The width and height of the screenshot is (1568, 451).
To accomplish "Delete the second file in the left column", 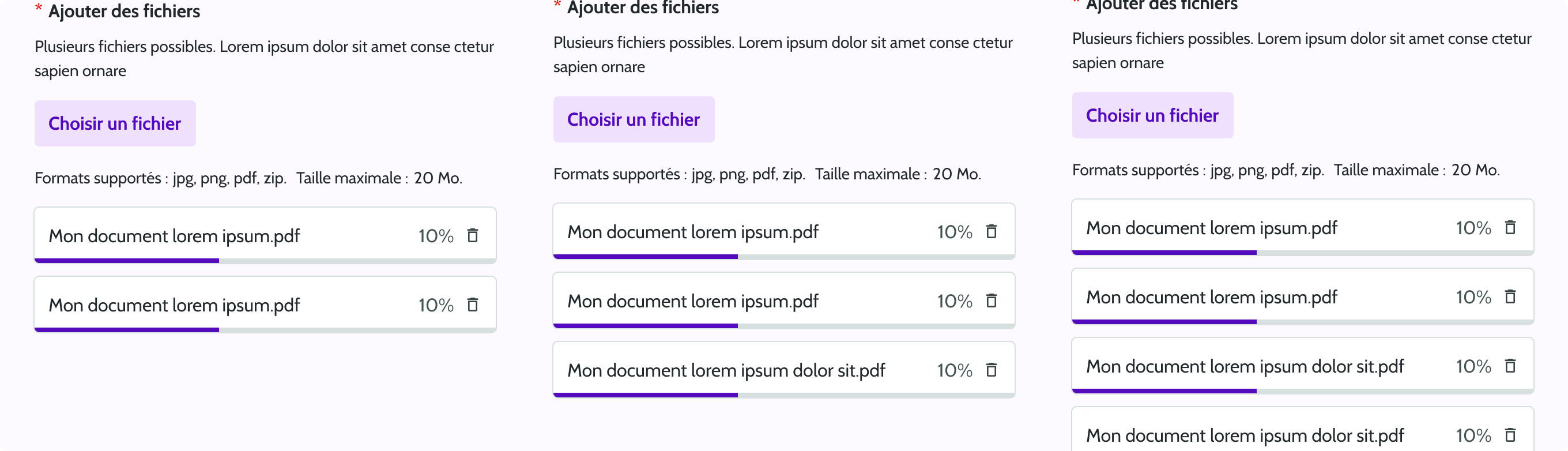I will [x=473, y=305].
